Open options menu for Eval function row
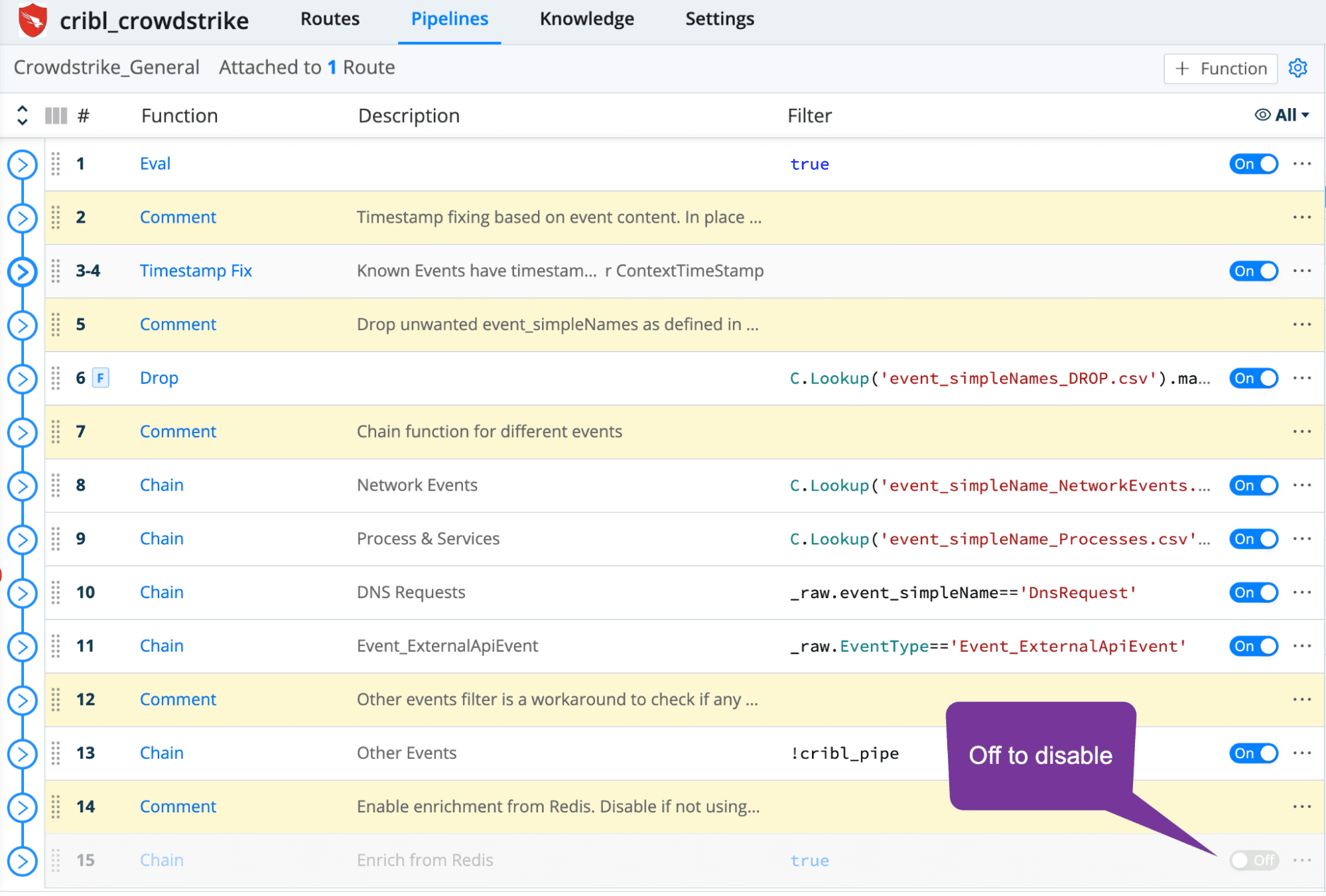Image resolution: width=1326 pixels, height=896 pixels. click(x=1301, y=164)
